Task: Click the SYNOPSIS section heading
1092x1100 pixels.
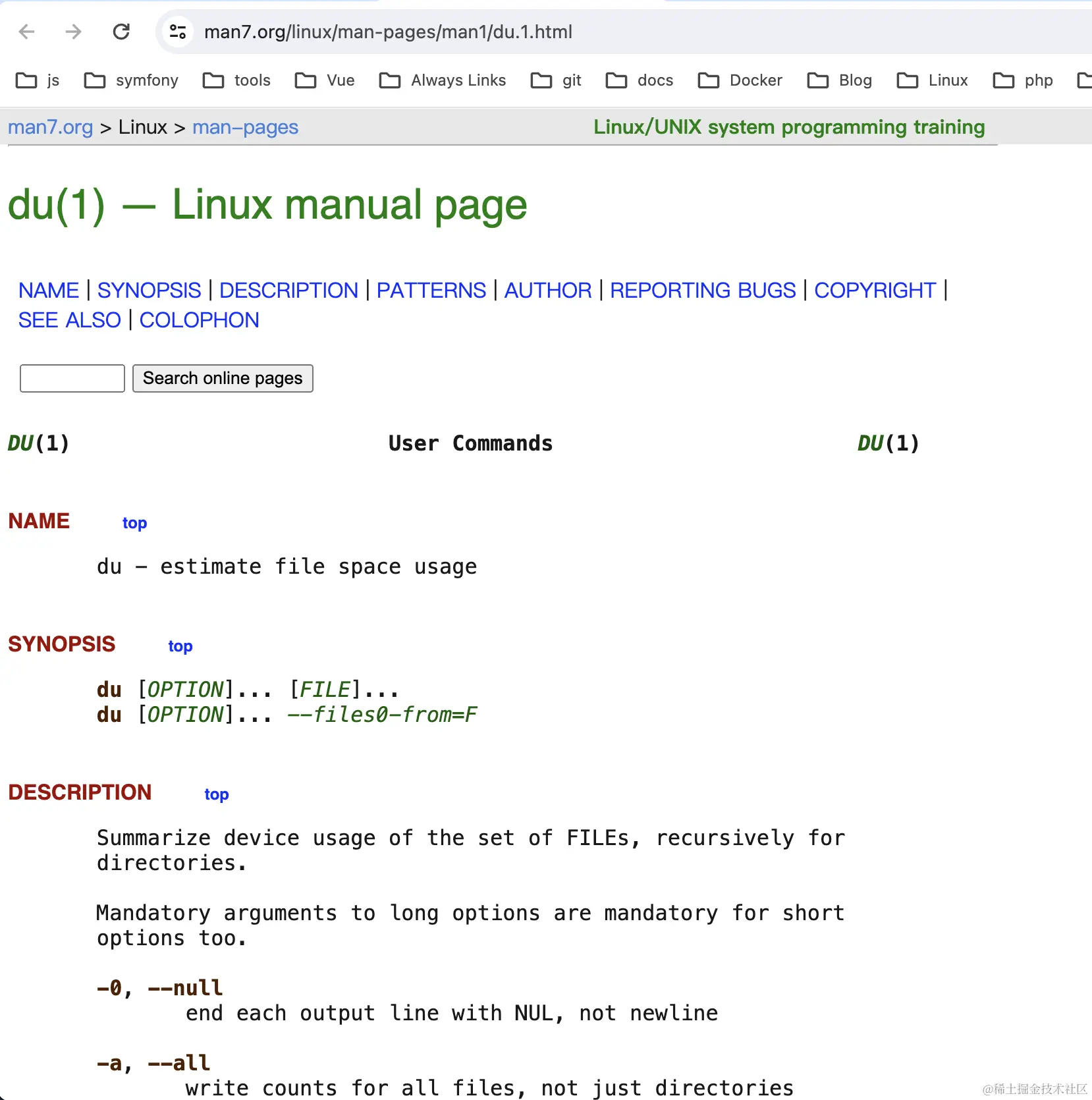Action: tap(62, 644)
